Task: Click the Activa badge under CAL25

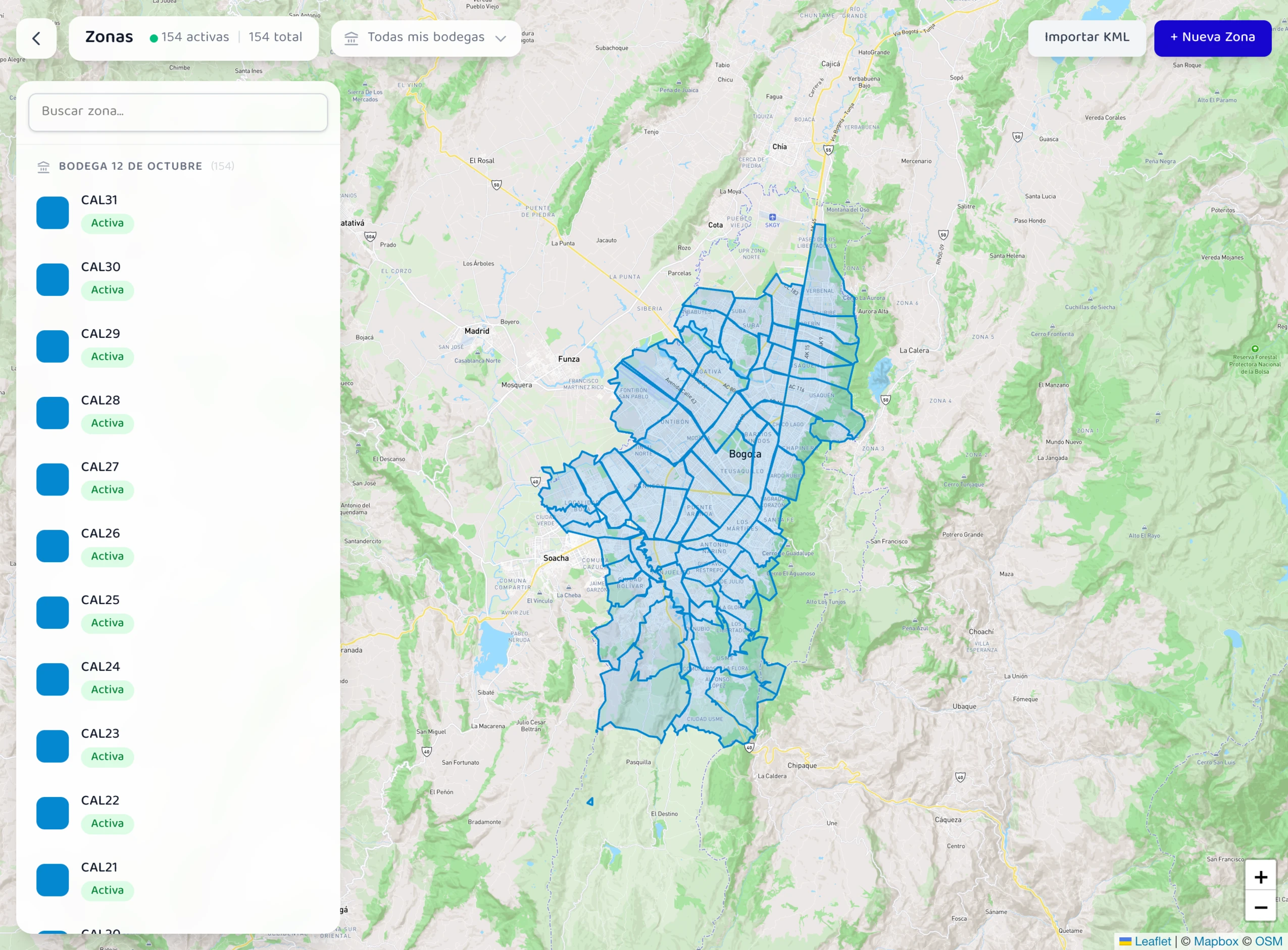Action: 108,623
